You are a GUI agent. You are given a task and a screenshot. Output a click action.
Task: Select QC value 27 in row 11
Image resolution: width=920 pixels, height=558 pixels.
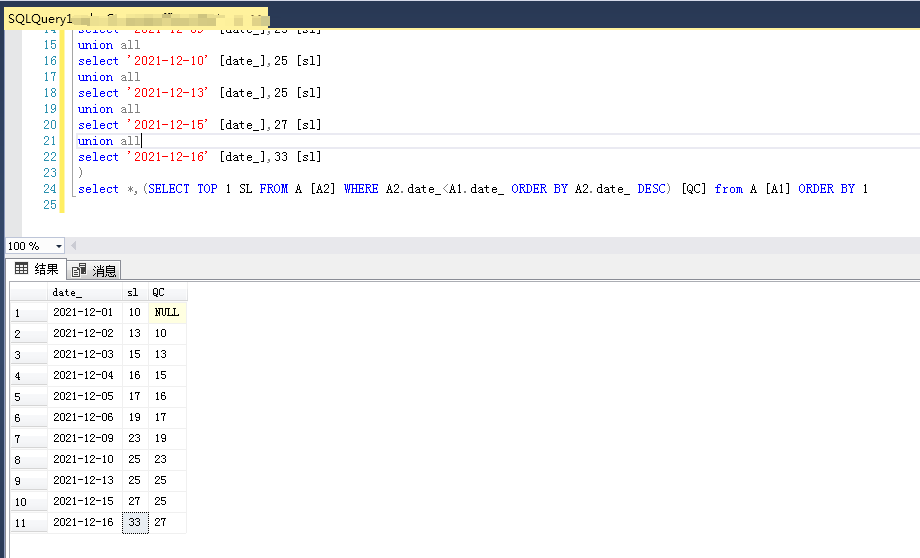coord(167,522)
